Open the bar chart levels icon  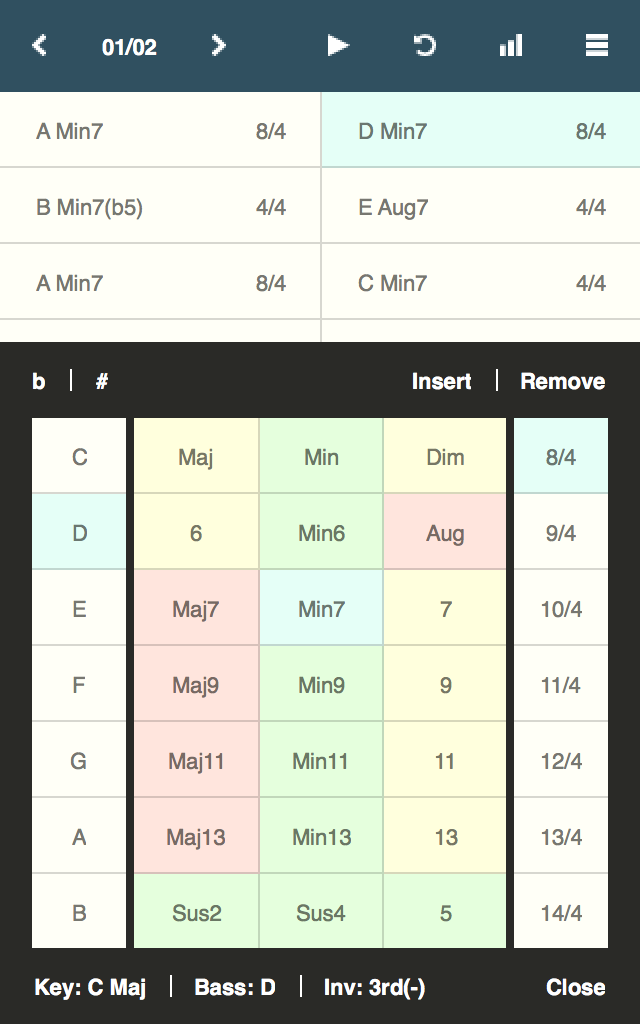pos(511,46)
